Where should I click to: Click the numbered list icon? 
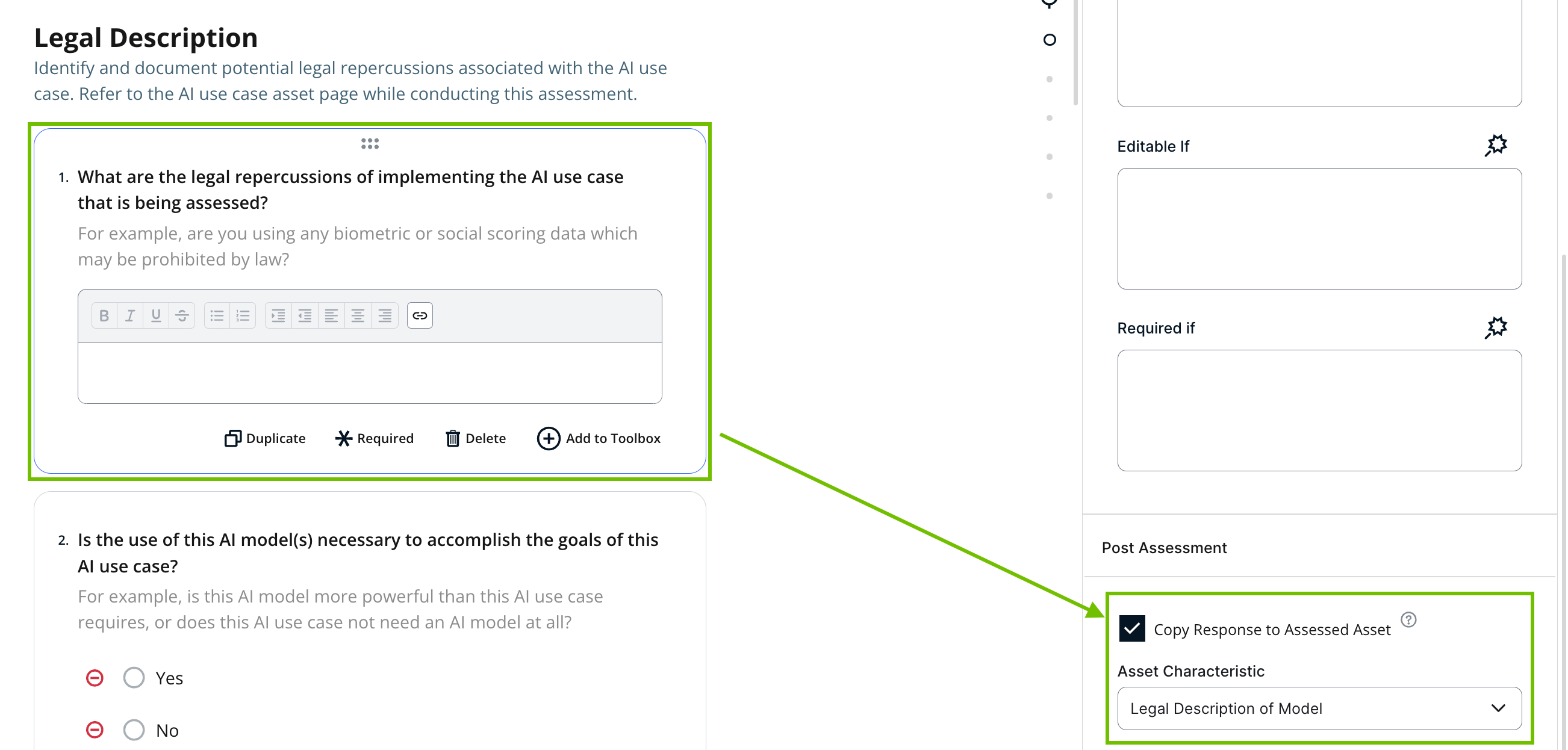pyautogui.click(x=243, y=315)
